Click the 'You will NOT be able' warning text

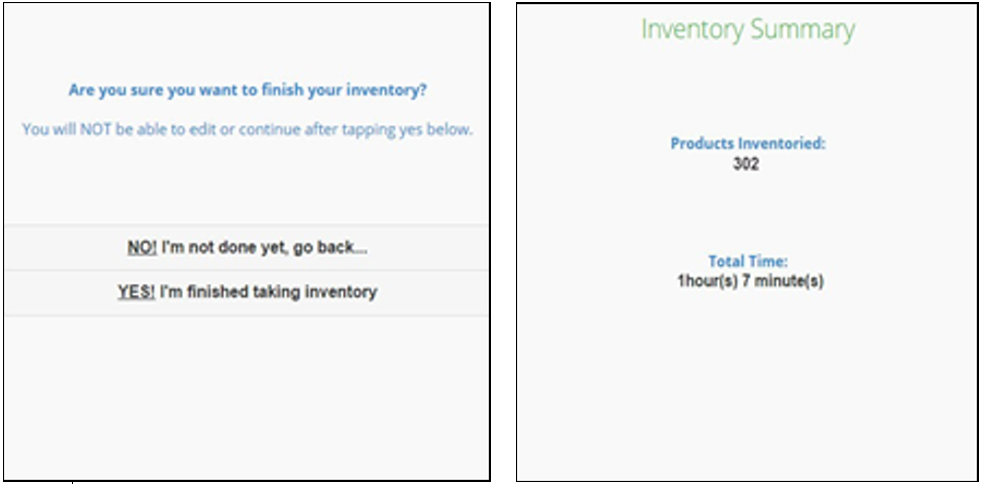pyautogui.click(x=247, y=130)
